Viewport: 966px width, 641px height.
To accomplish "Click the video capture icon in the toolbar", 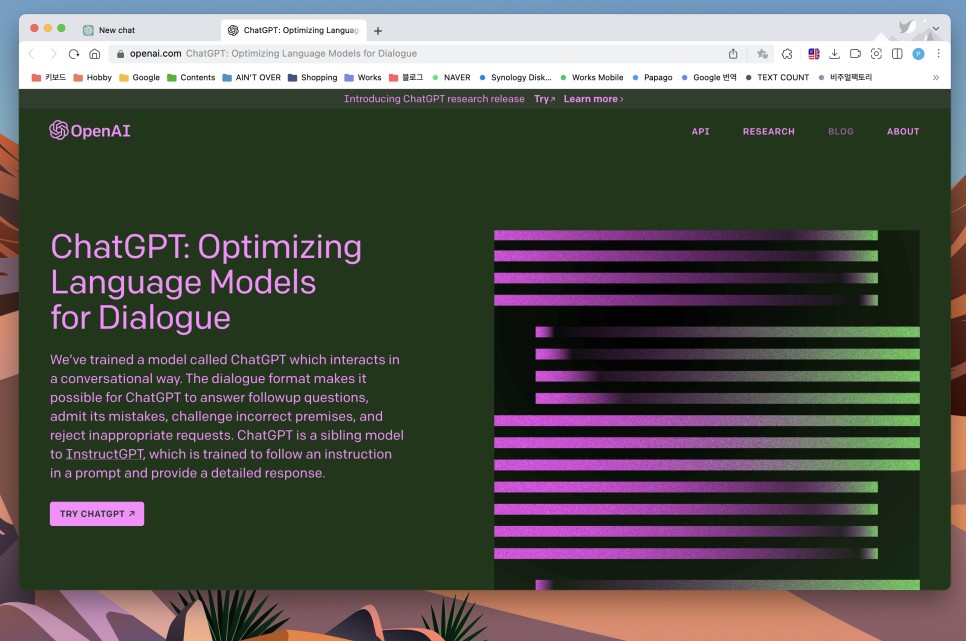I will [x=855, y=54].
